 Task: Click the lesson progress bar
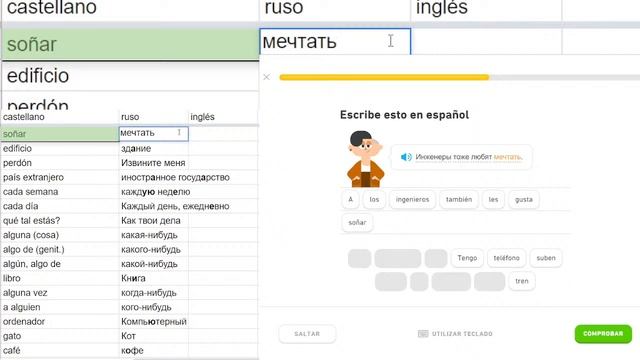[x=460, y=77]
